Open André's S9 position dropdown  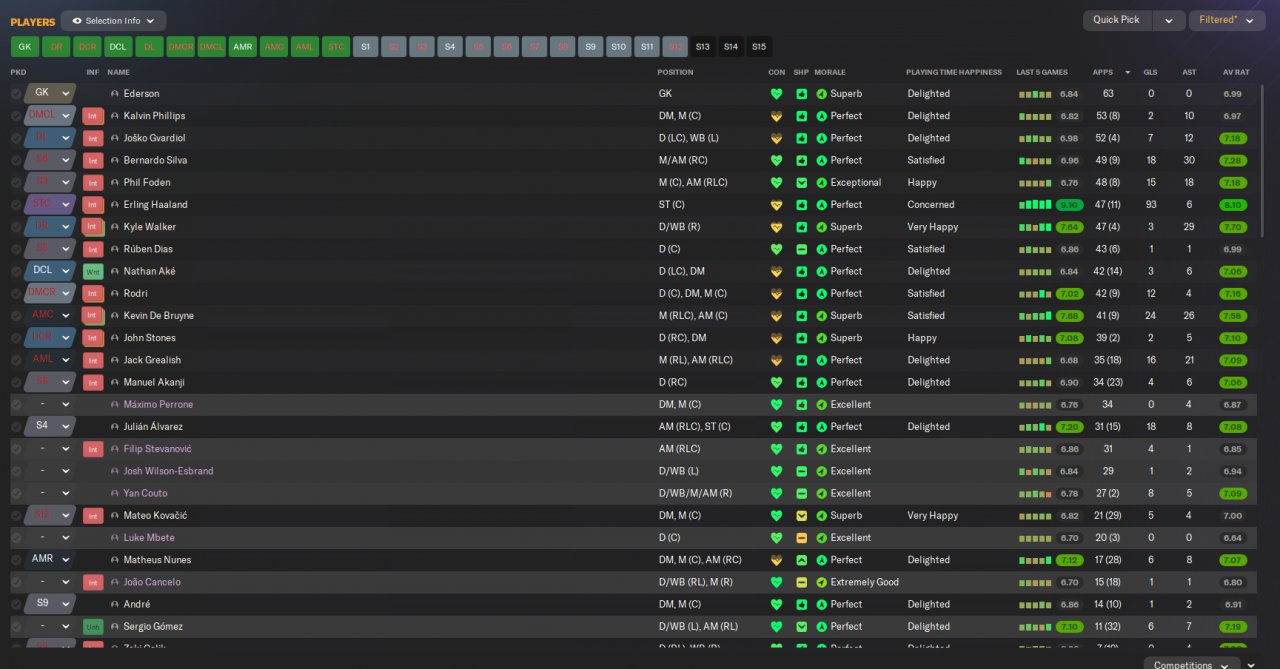click(51, 604)
